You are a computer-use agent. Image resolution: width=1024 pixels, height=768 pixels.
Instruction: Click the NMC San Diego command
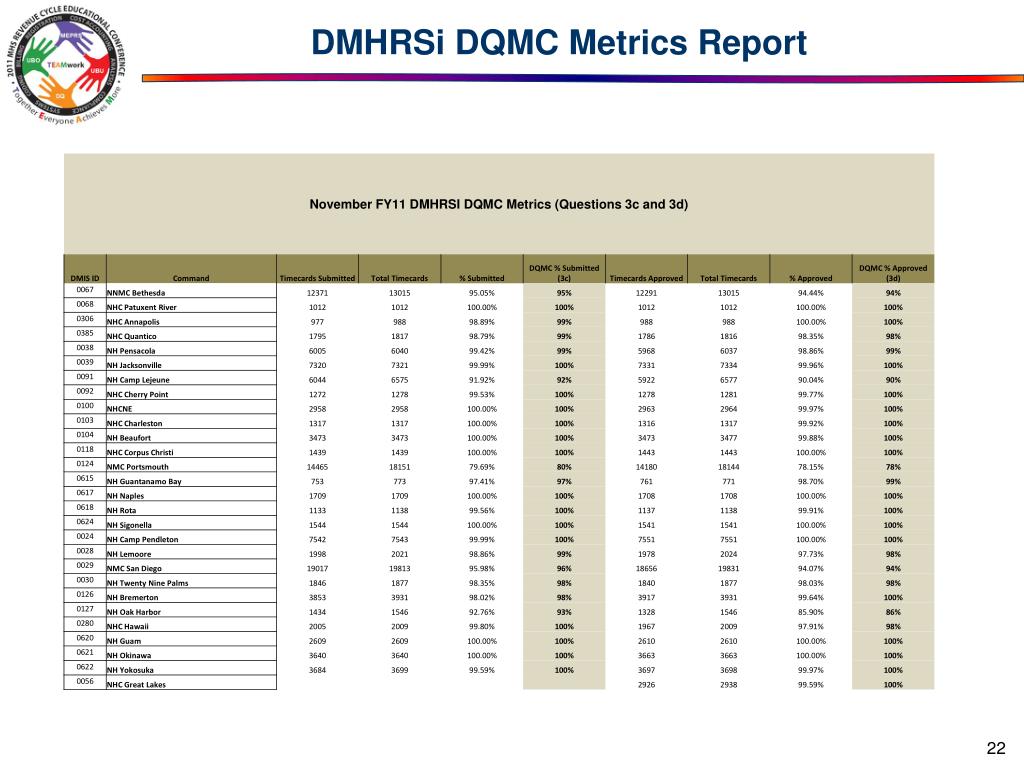(134, 568)
